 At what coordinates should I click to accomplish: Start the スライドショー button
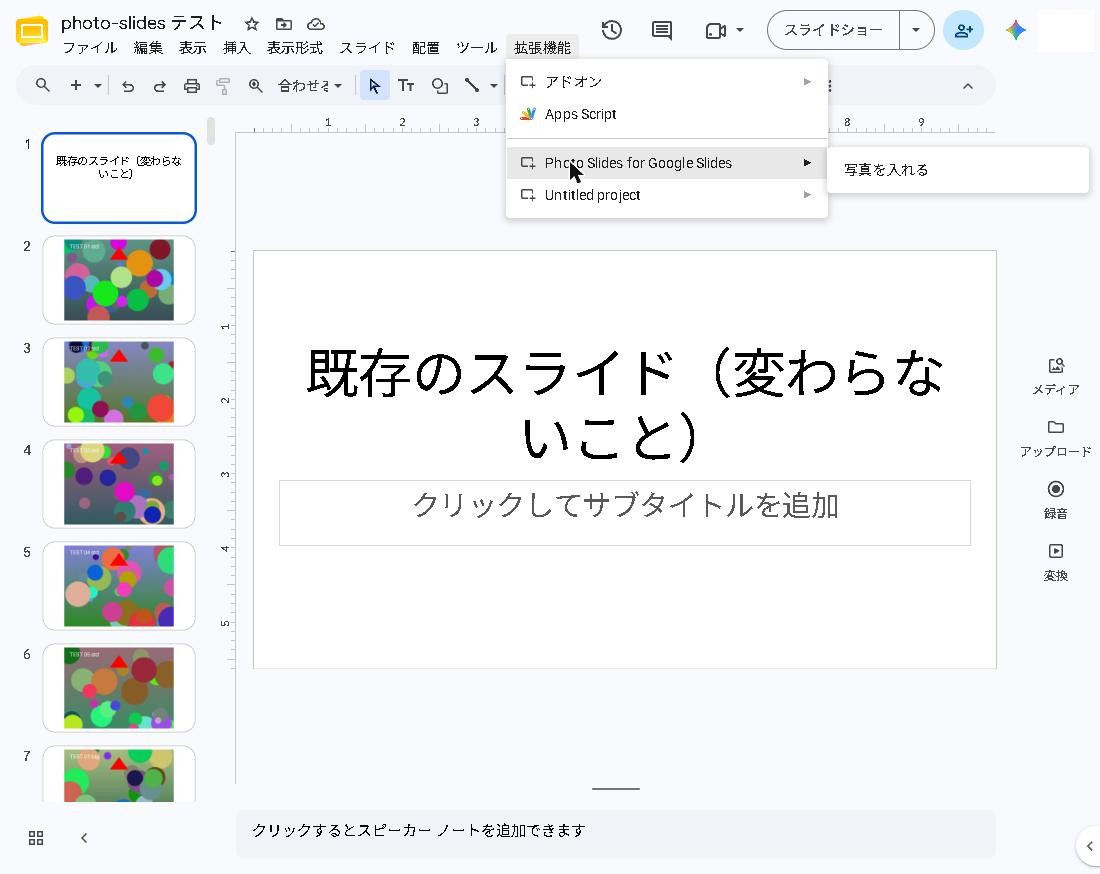pos(833,30)
